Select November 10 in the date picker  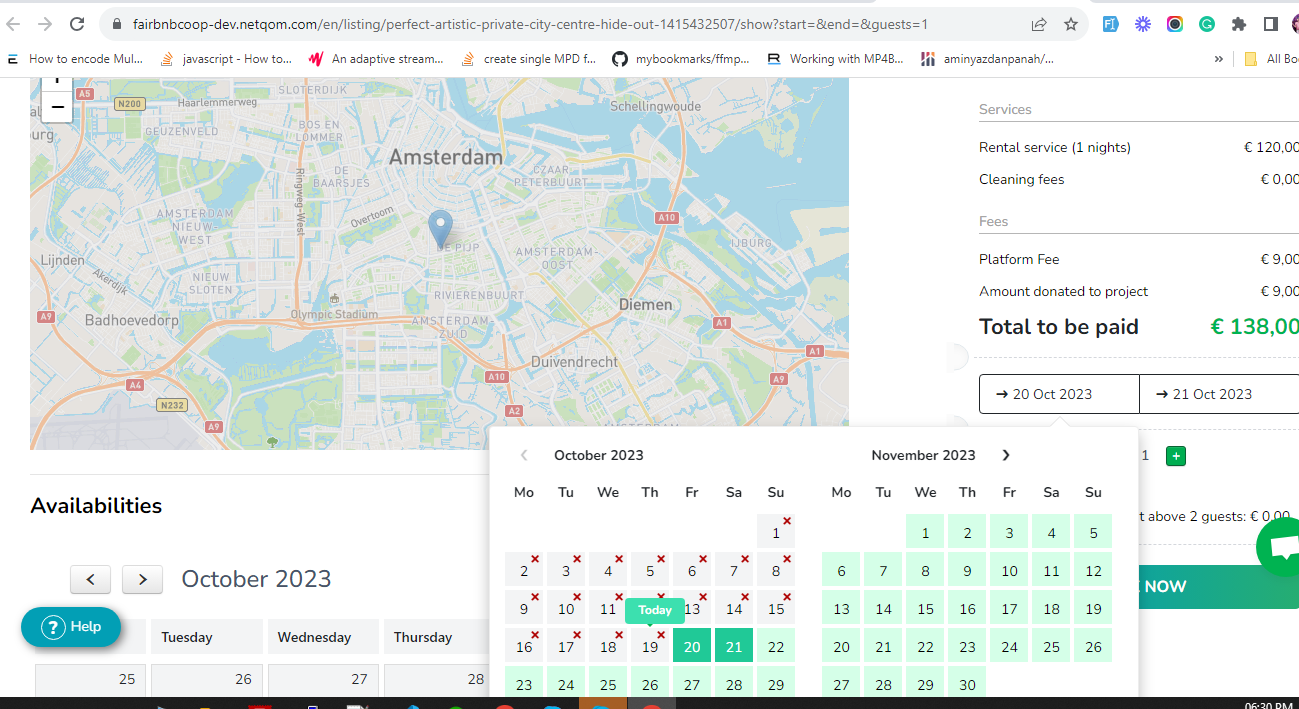[1009, 571]
